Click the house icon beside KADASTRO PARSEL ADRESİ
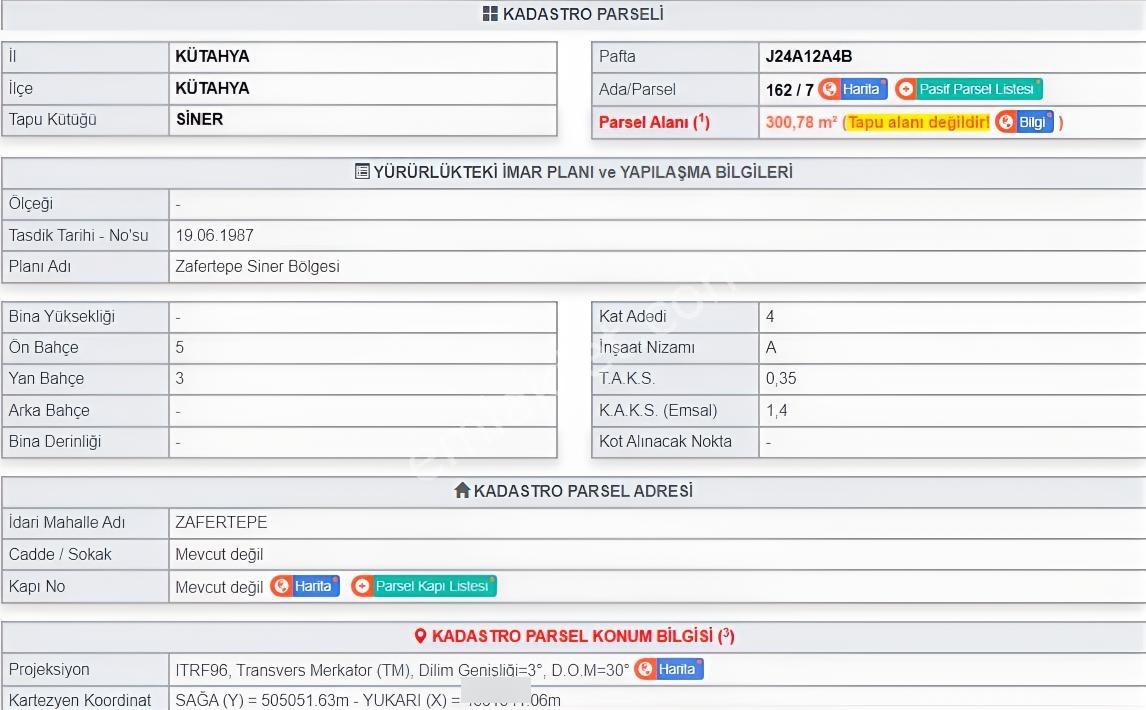This screenshot has height=710, width=1146. 462,491
